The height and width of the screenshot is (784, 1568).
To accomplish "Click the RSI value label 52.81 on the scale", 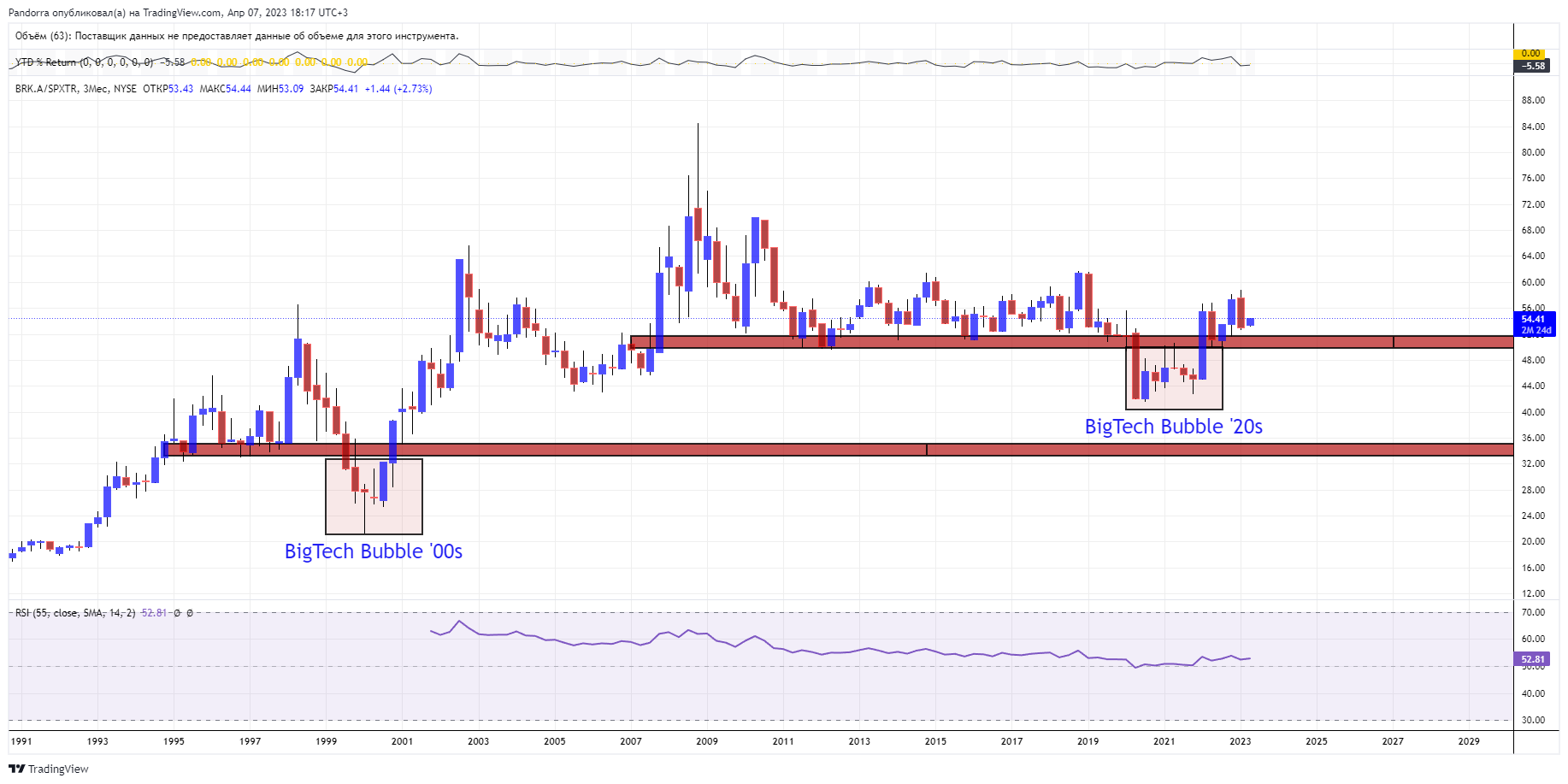I will click(x=1533, y=659).
